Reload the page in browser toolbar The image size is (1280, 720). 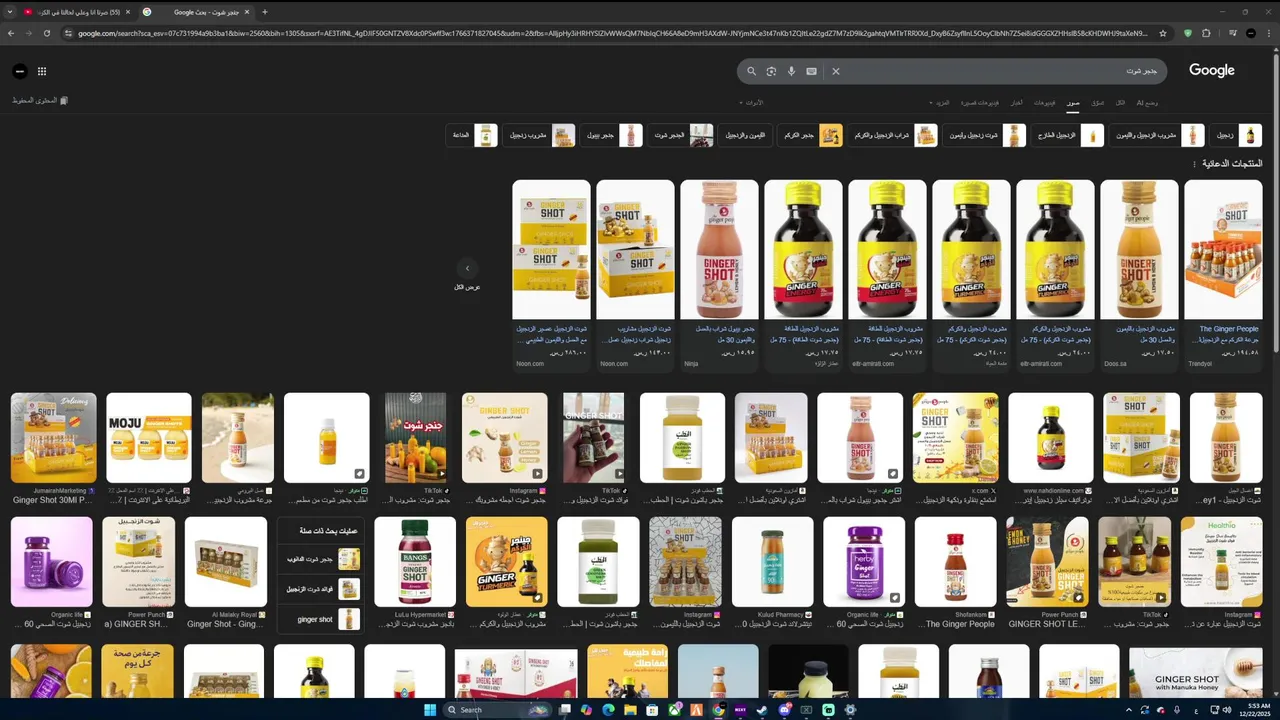pos(47,33)
